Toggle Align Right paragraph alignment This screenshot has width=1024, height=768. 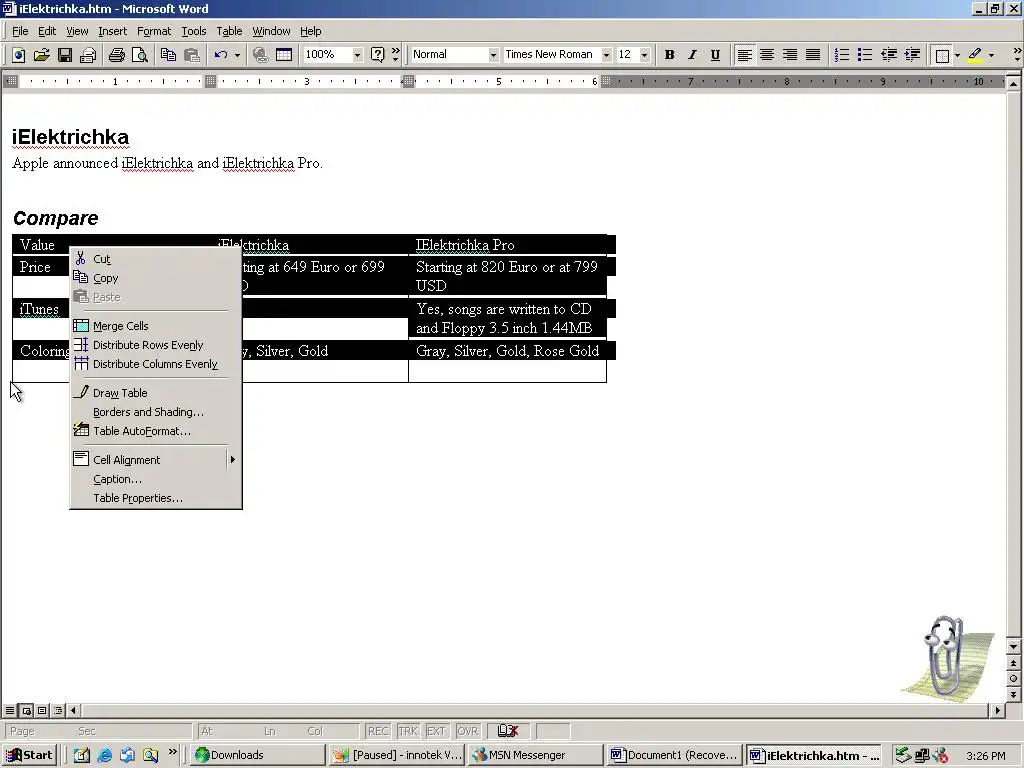pos(790,55)
